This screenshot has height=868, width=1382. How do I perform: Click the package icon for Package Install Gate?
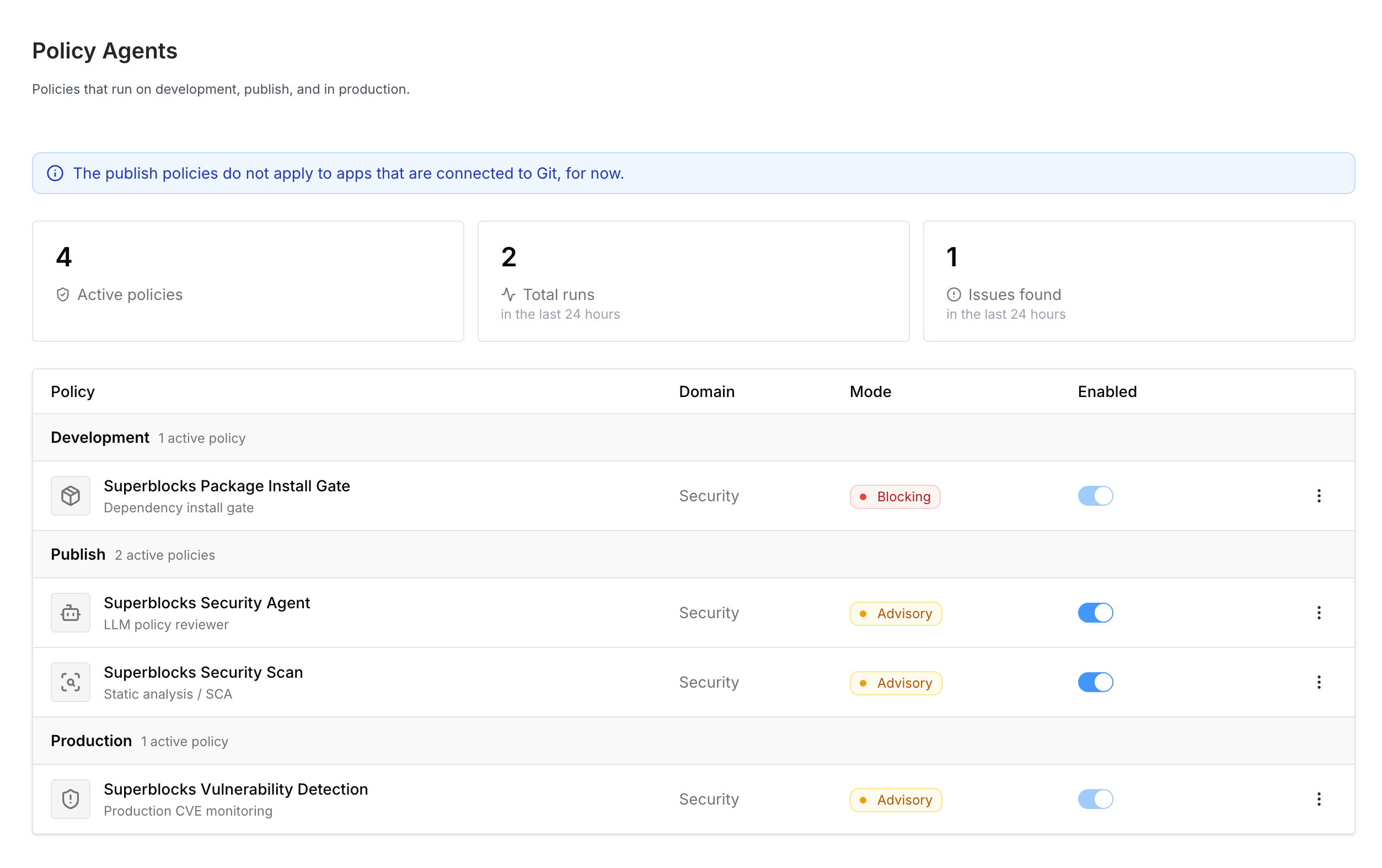click(x=71, y=495)
